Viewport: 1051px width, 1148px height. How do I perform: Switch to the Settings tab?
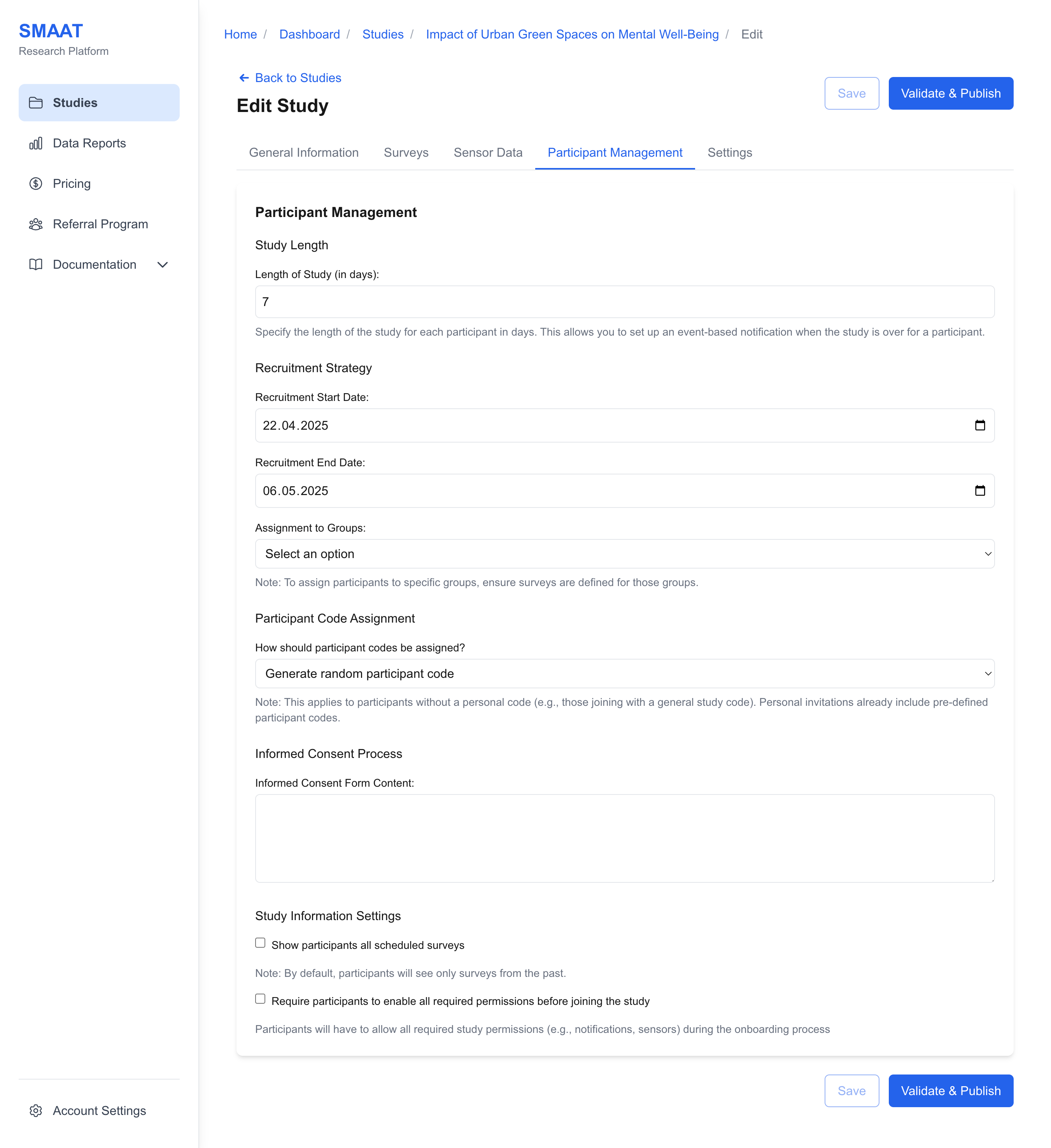[x=730, y=152]
